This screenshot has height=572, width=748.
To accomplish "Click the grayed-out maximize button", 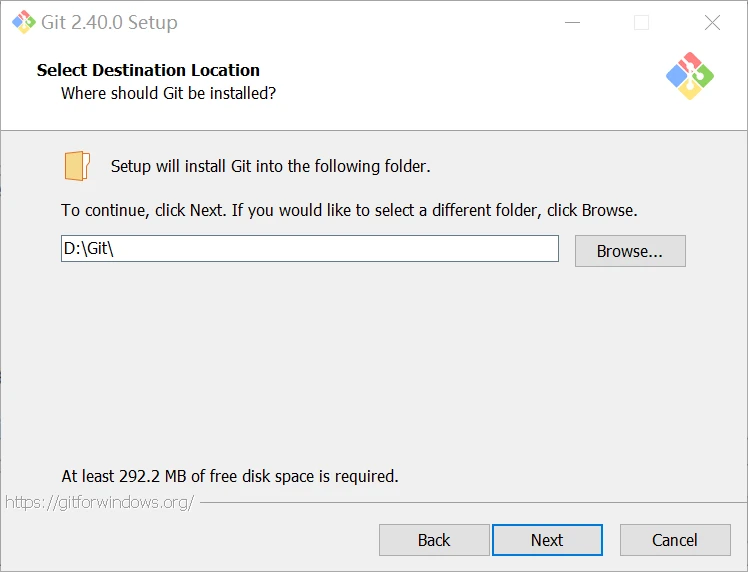I will point(641,22).
